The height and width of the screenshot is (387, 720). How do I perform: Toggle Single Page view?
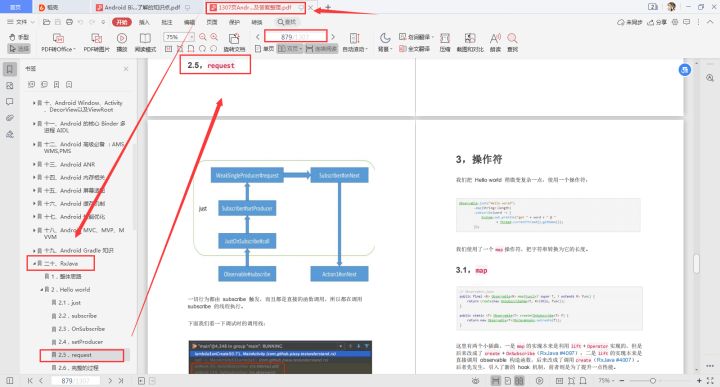coord(265,48)
